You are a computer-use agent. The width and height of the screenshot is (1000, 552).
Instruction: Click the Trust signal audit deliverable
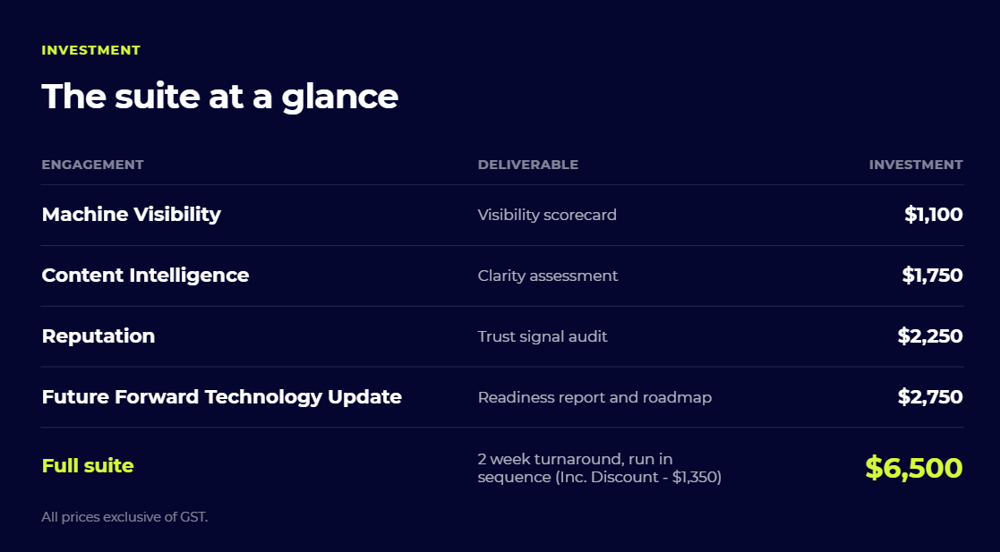[542, 337]
